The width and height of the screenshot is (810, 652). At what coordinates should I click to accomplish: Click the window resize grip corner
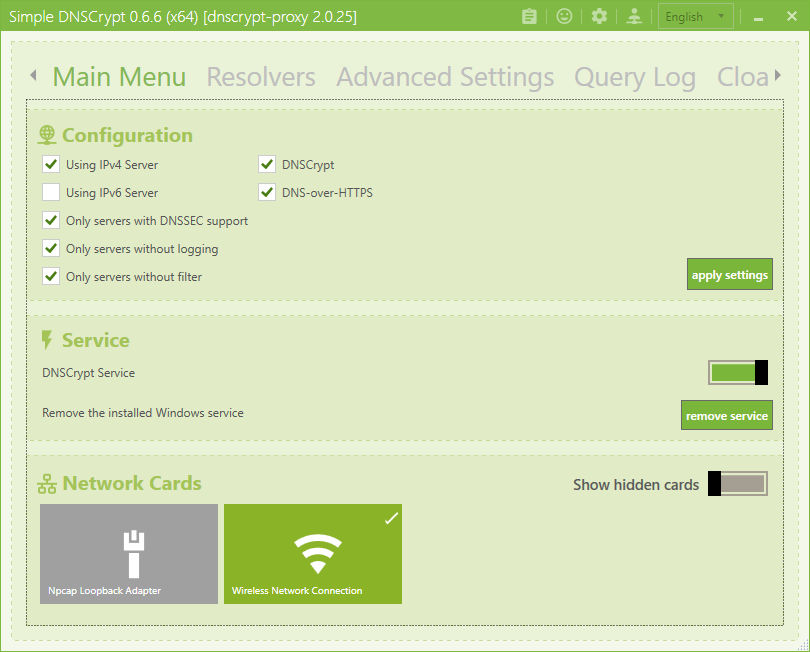[803, 645]
